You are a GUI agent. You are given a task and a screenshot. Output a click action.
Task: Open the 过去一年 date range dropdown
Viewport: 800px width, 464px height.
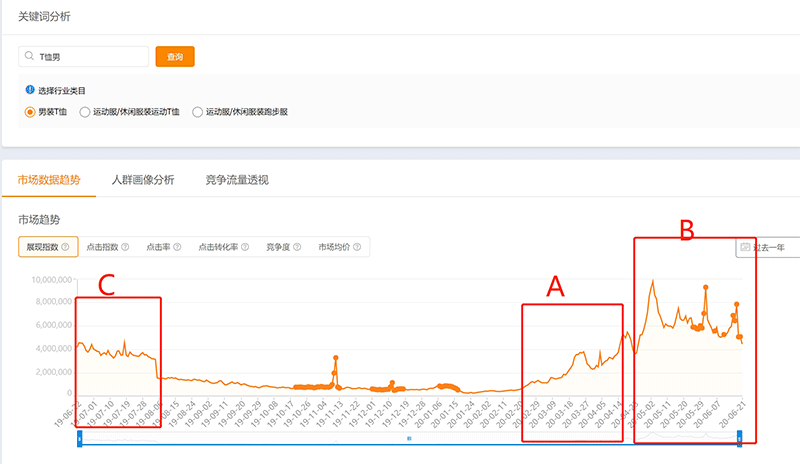point(767,247)
